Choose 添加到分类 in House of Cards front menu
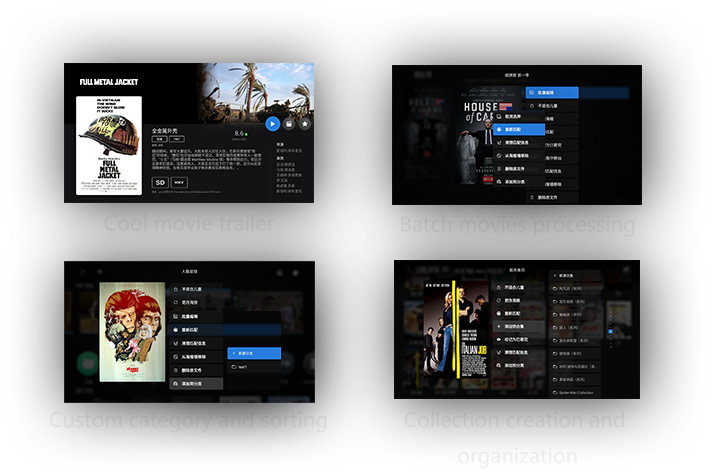 [519, 181]
